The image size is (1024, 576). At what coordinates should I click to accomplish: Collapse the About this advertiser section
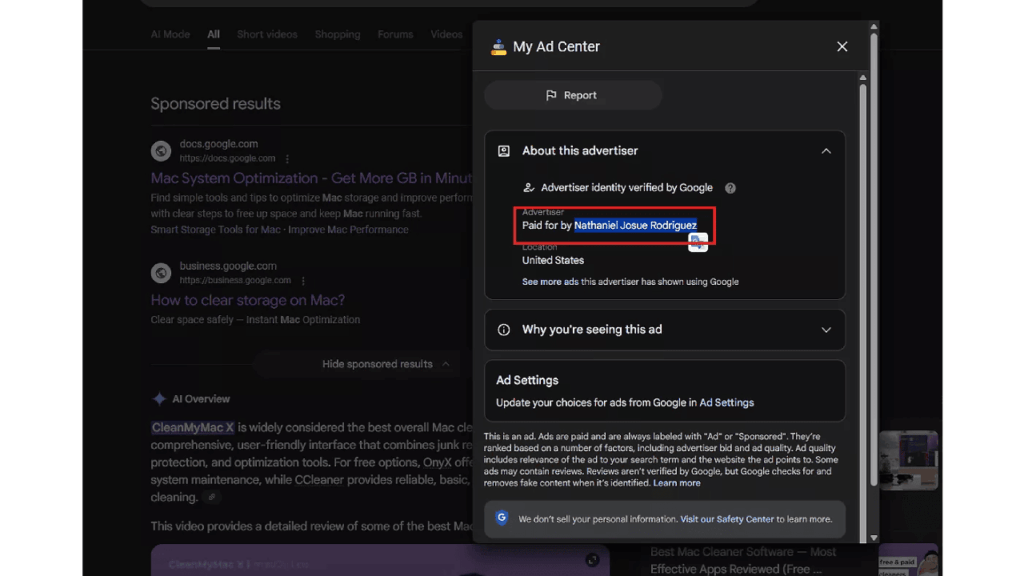[x=825, y=151]
